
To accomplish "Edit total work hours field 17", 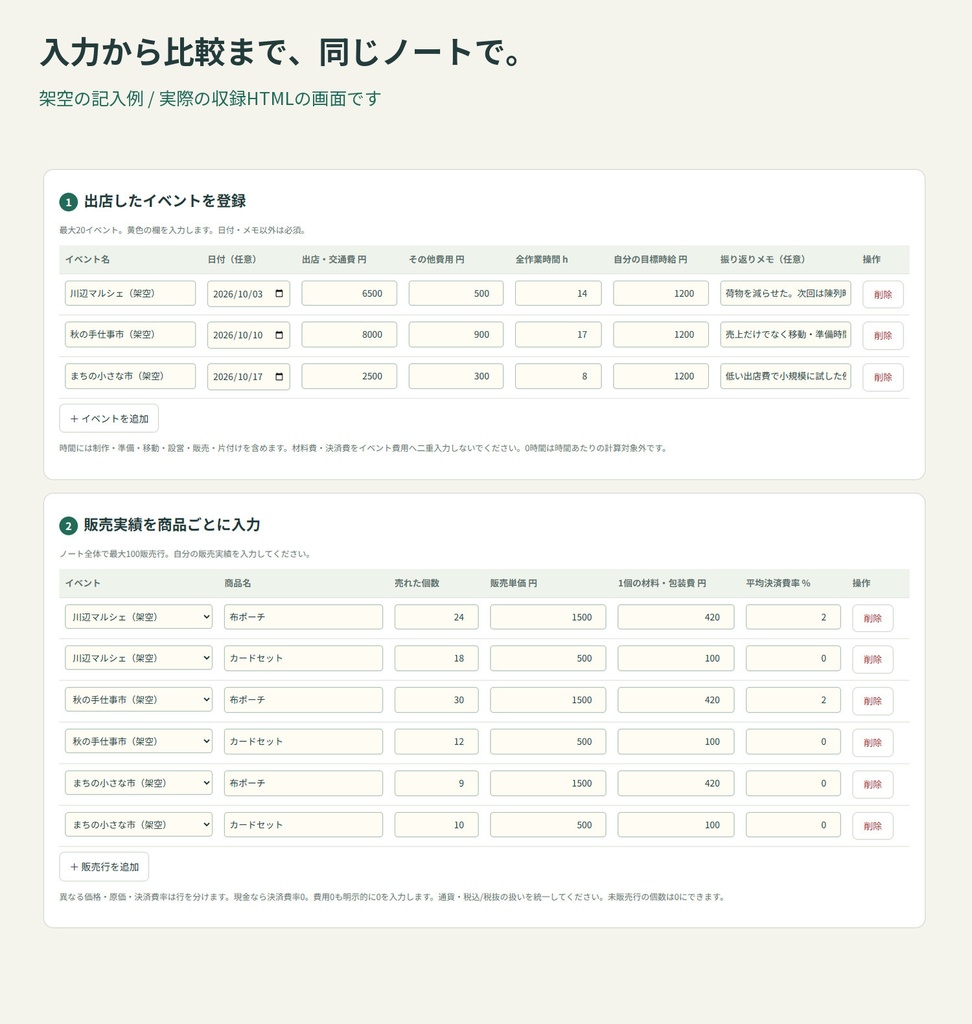I will coord(558,334).
